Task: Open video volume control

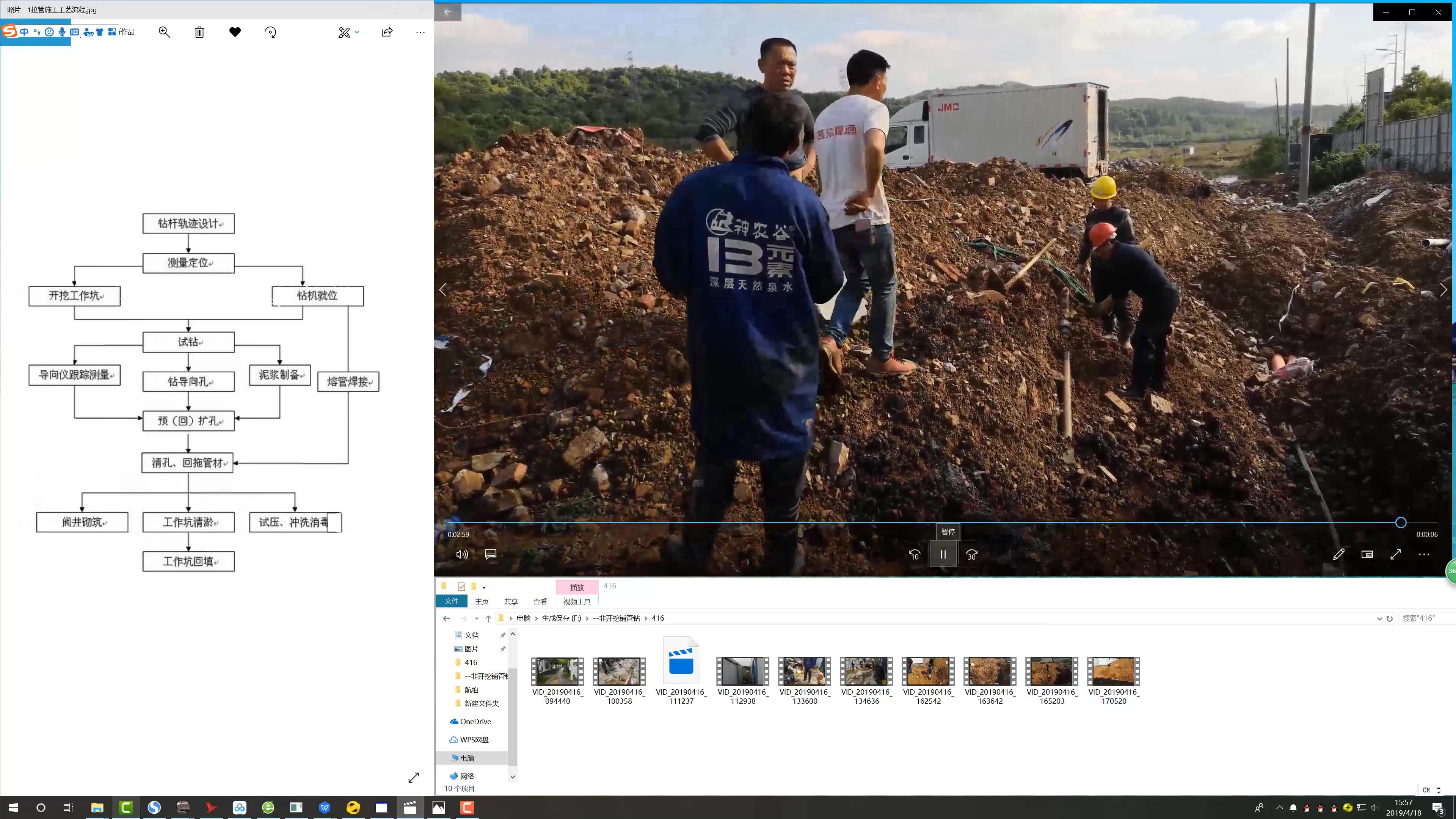Action: pyautogui.click(x=461, y=554)
